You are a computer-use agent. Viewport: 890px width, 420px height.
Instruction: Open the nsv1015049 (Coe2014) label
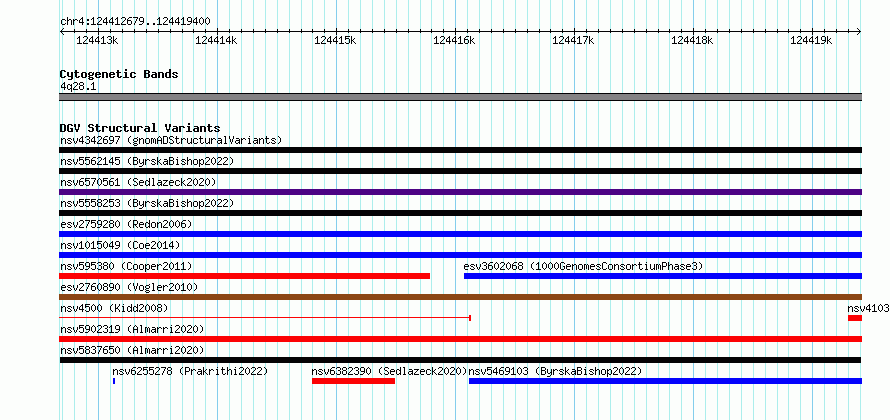tap(120, 245)
